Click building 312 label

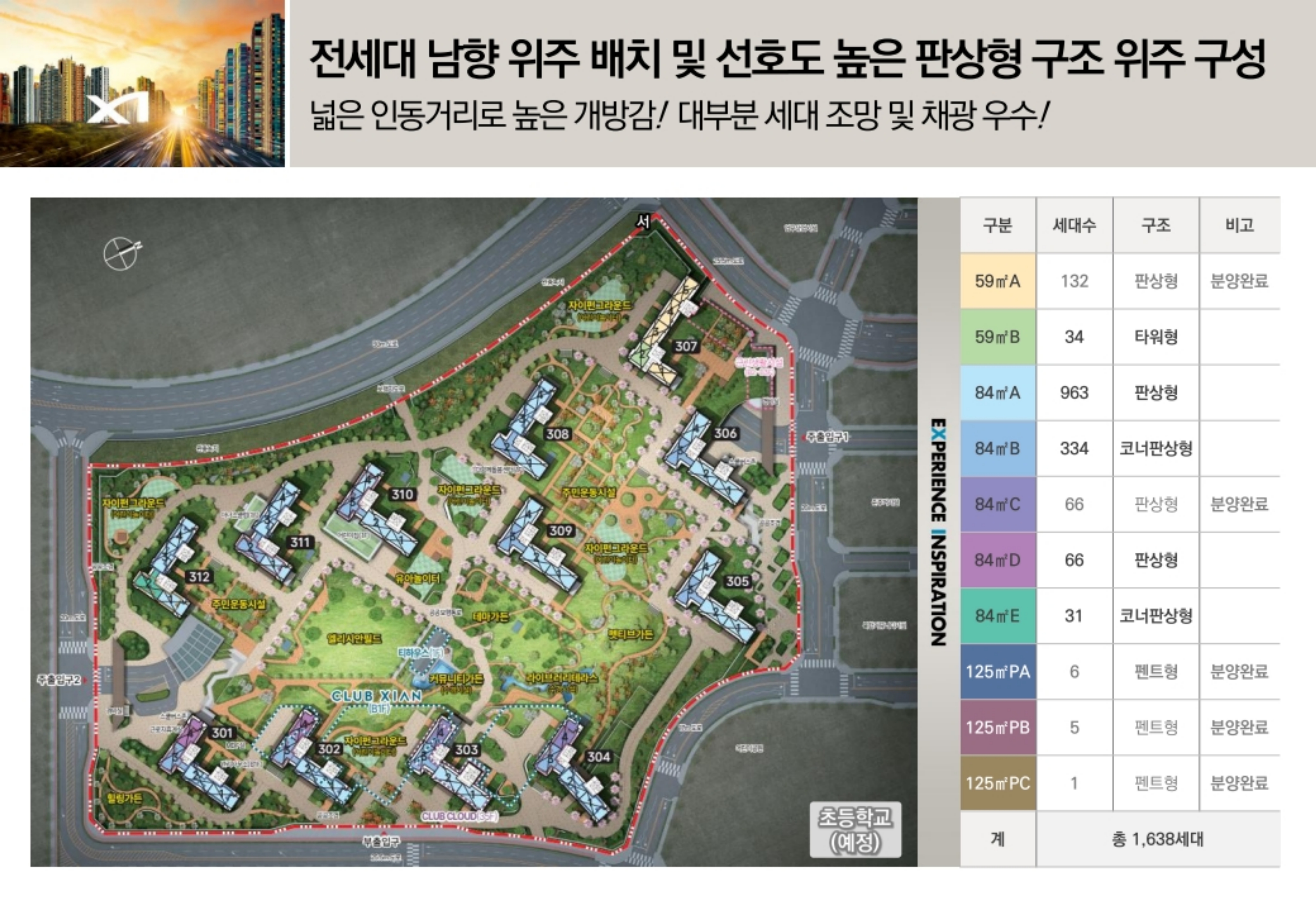[199, 577]
